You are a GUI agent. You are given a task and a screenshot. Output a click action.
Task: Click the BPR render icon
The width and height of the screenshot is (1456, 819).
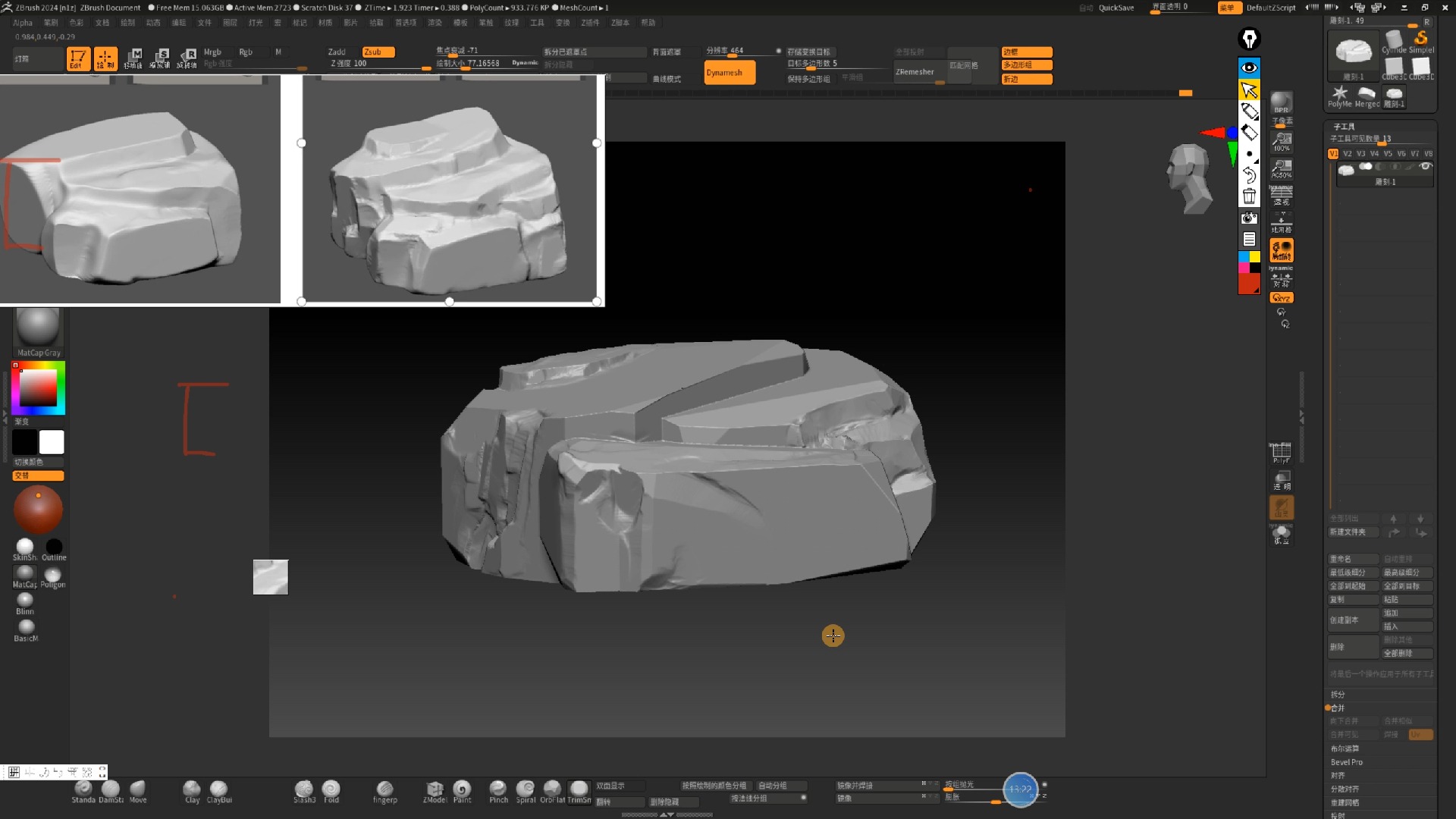(x=1281, y=102)
